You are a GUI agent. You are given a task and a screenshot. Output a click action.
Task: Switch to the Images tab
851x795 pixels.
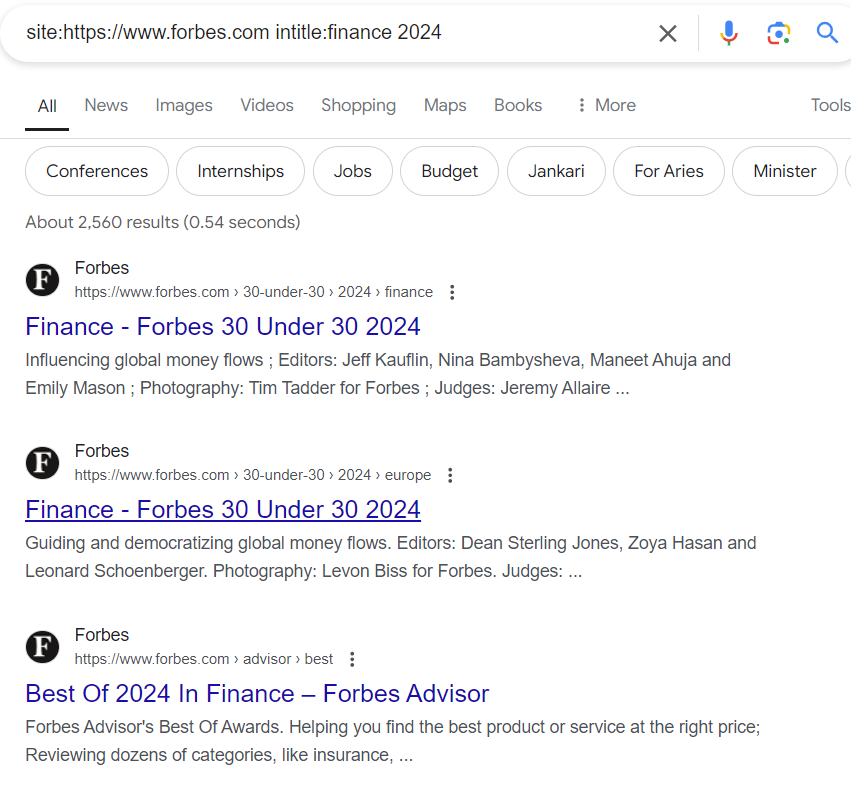coord(184,105)
